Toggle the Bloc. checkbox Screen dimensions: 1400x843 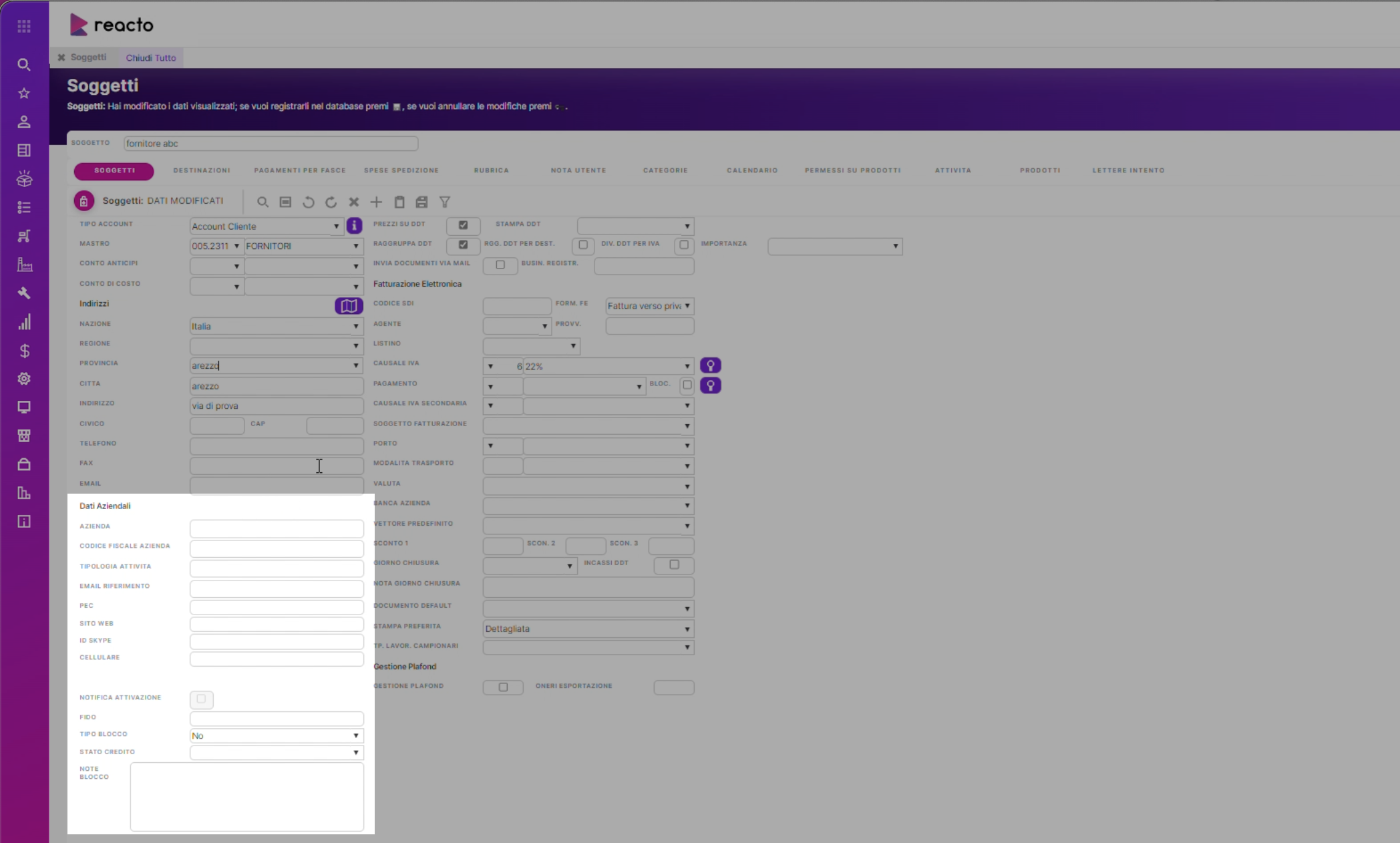[687, 385]
